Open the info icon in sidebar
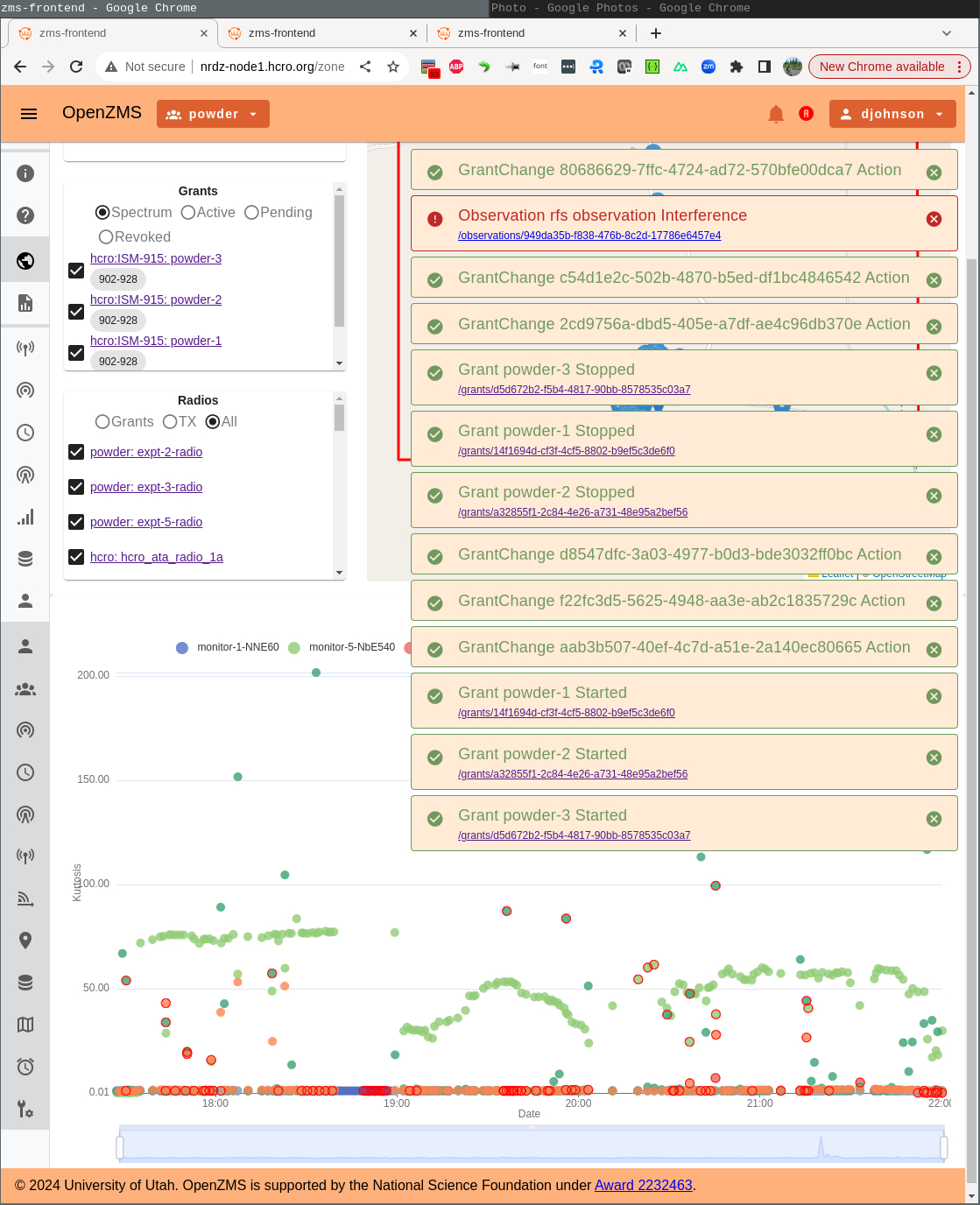The image size is (980, 1205). click(25, 173)
